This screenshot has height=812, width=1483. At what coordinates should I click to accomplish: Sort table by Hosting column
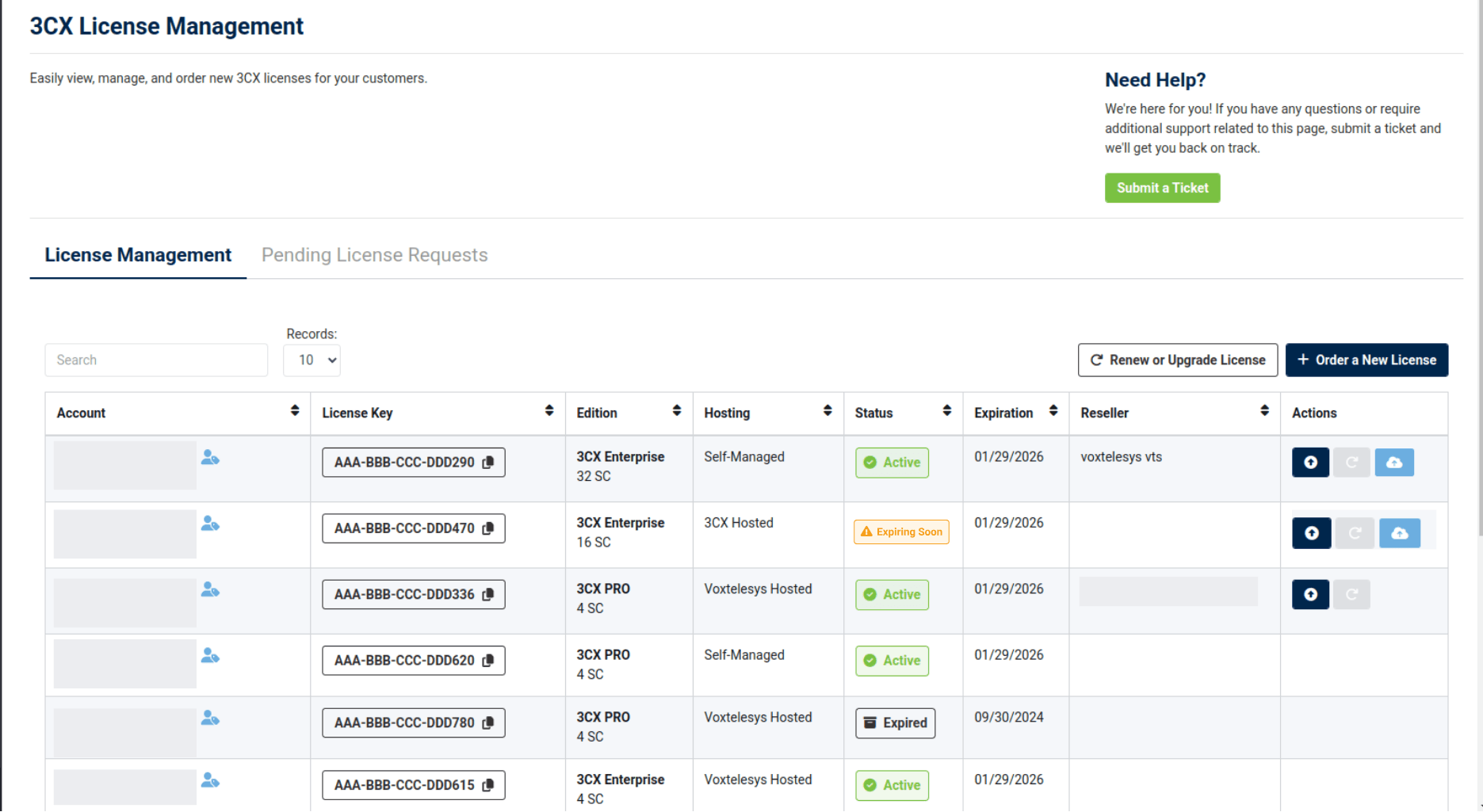(827, 410)
